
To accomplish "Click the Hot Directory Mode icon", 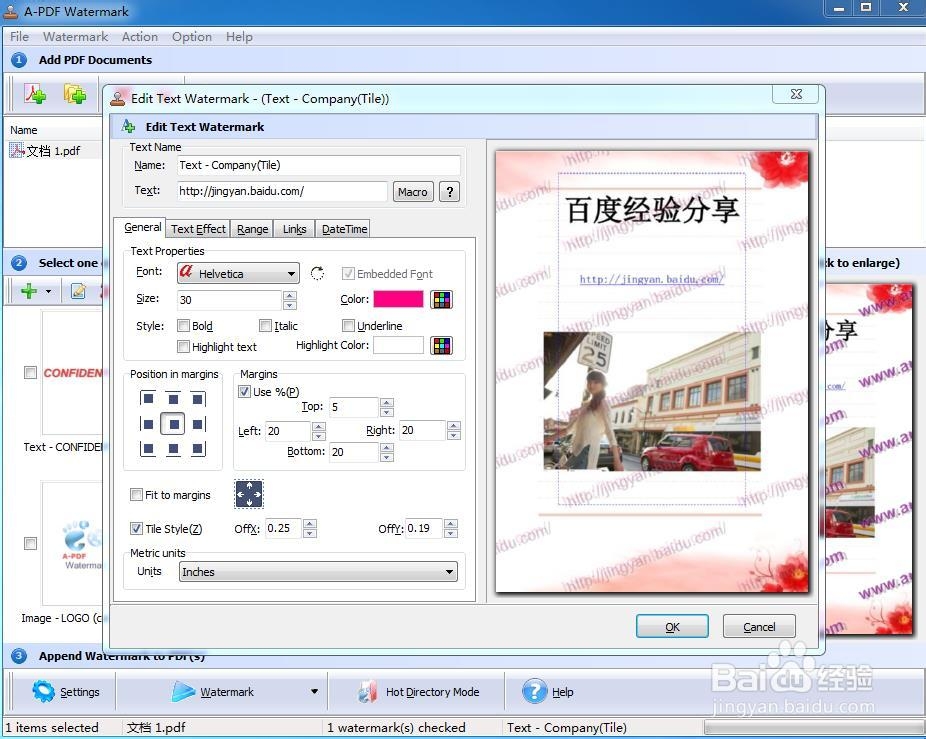I will point(367,691).
